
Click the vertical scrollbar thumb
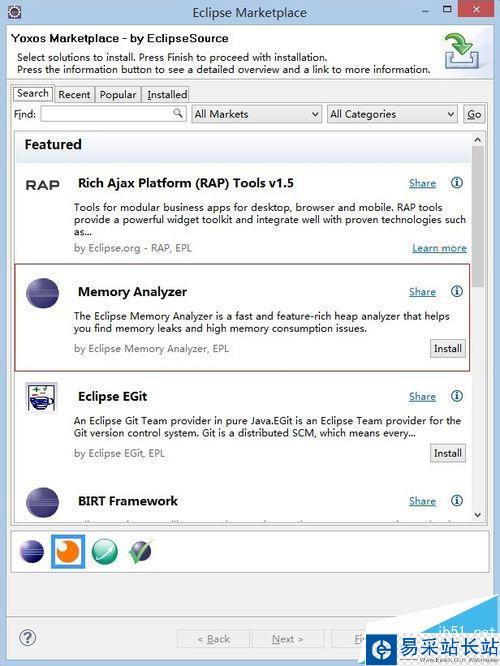(x=477, y=217)
